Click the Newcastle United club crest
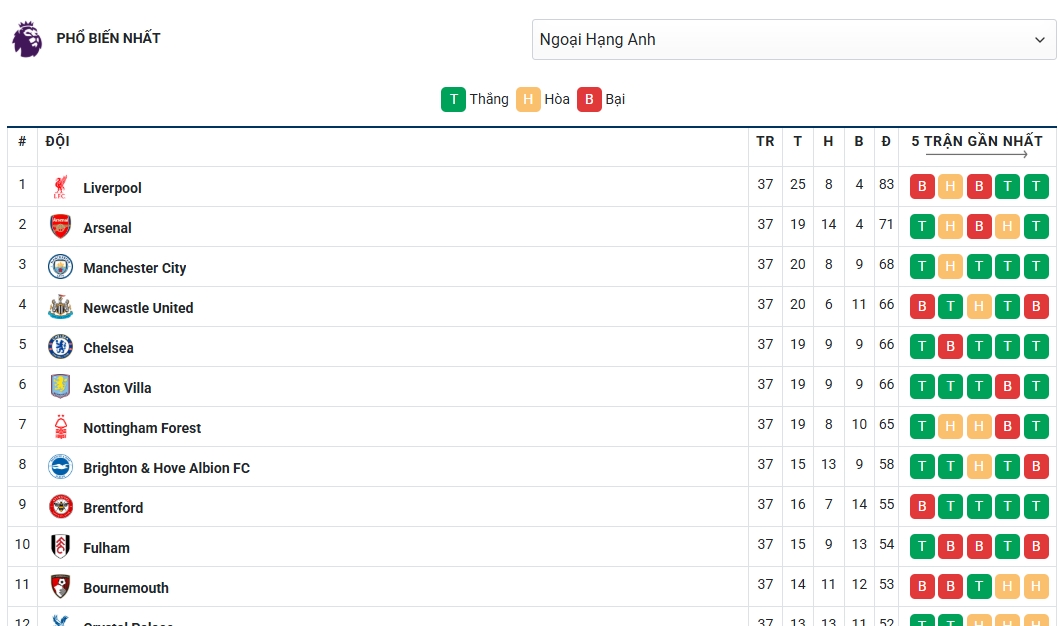This screenshot has width=1058, height=626. tap(60, 307)
